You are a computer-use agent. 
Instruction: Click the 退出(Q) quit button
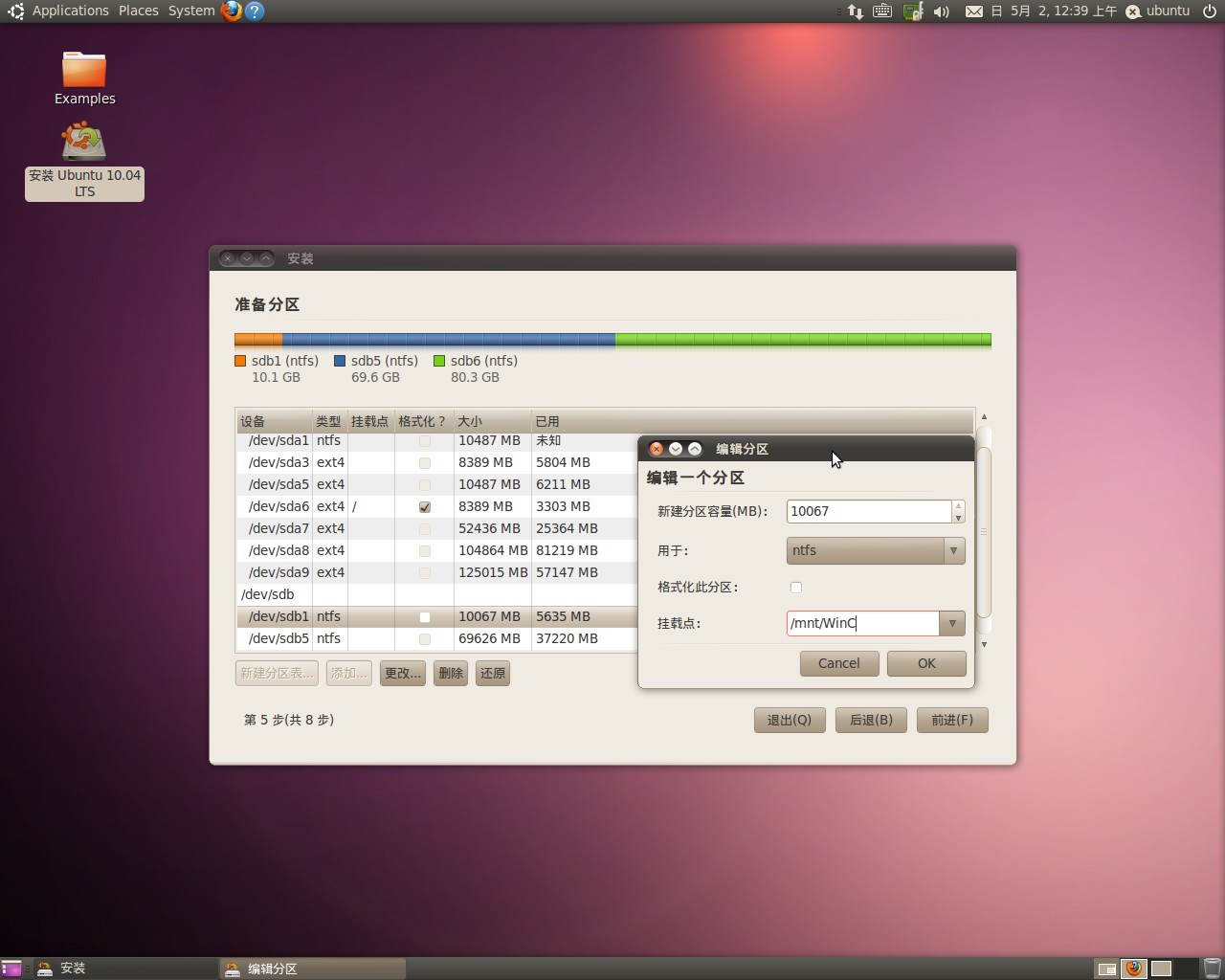(x=790, y=720)
